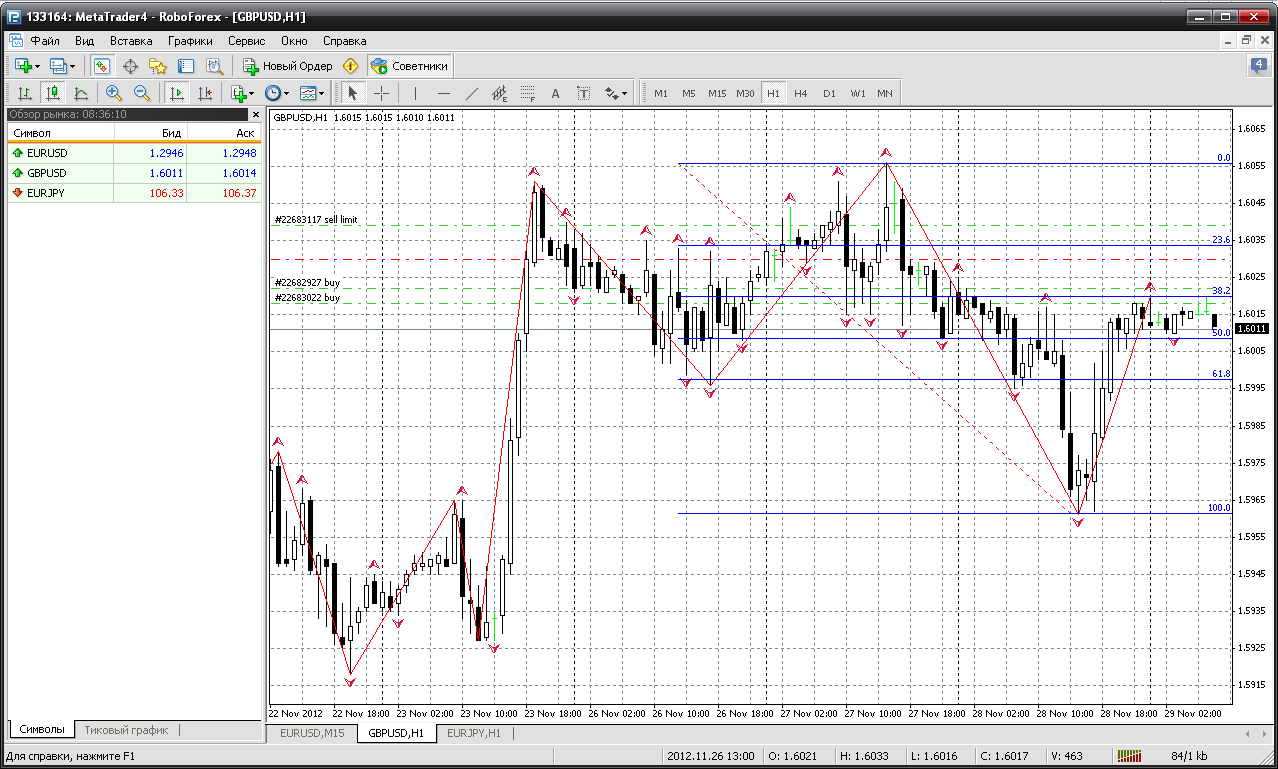
Task: Toggle chart shift from right border
Action: [x=205, y=93]
